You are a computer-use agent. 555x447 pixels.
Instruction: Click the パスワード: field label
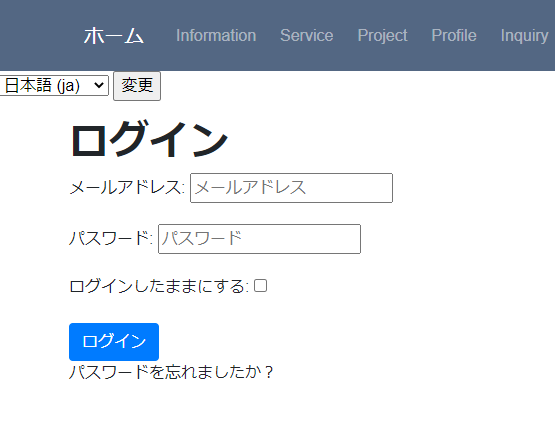point(111,238)
